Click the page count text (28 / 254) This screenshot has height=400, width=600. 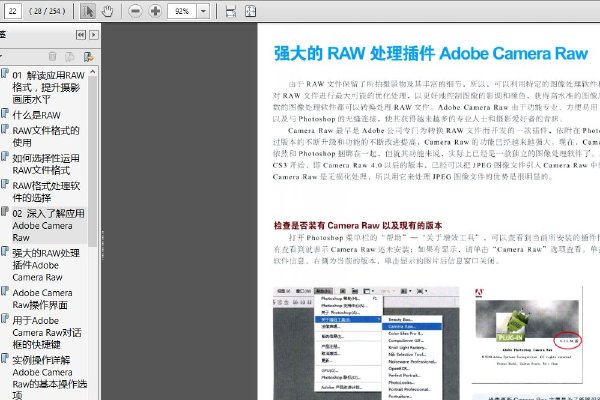47,11
